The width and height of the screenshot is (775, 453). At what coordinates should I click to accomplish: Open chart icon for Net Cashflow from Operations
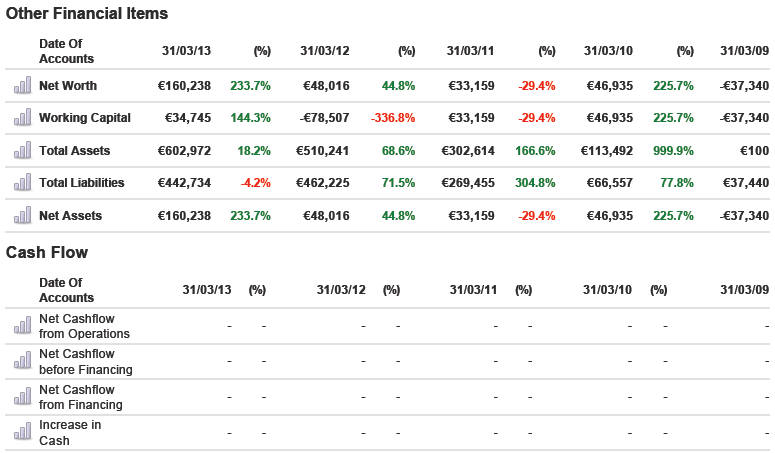point(21,327)
